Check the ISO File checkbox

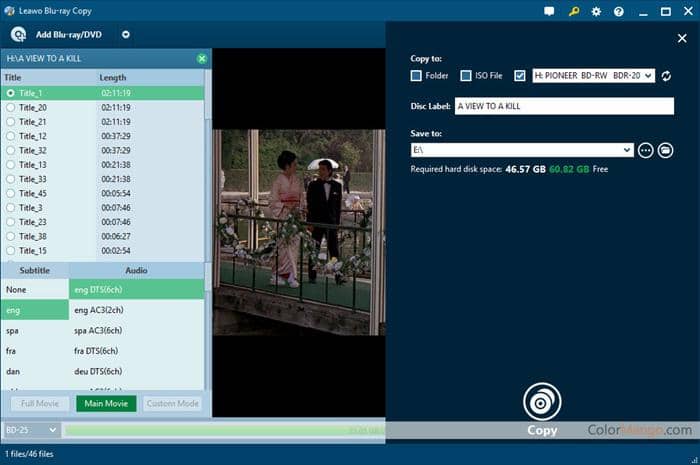(x=466, y=76)
